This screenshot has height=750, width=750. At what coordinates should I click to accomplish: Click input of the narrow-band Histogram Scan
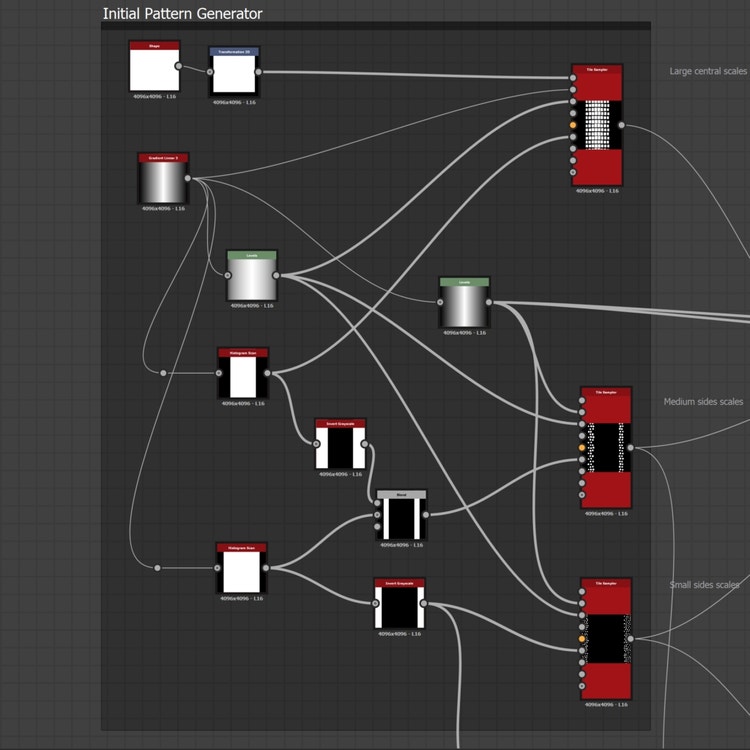click(219, 373)
